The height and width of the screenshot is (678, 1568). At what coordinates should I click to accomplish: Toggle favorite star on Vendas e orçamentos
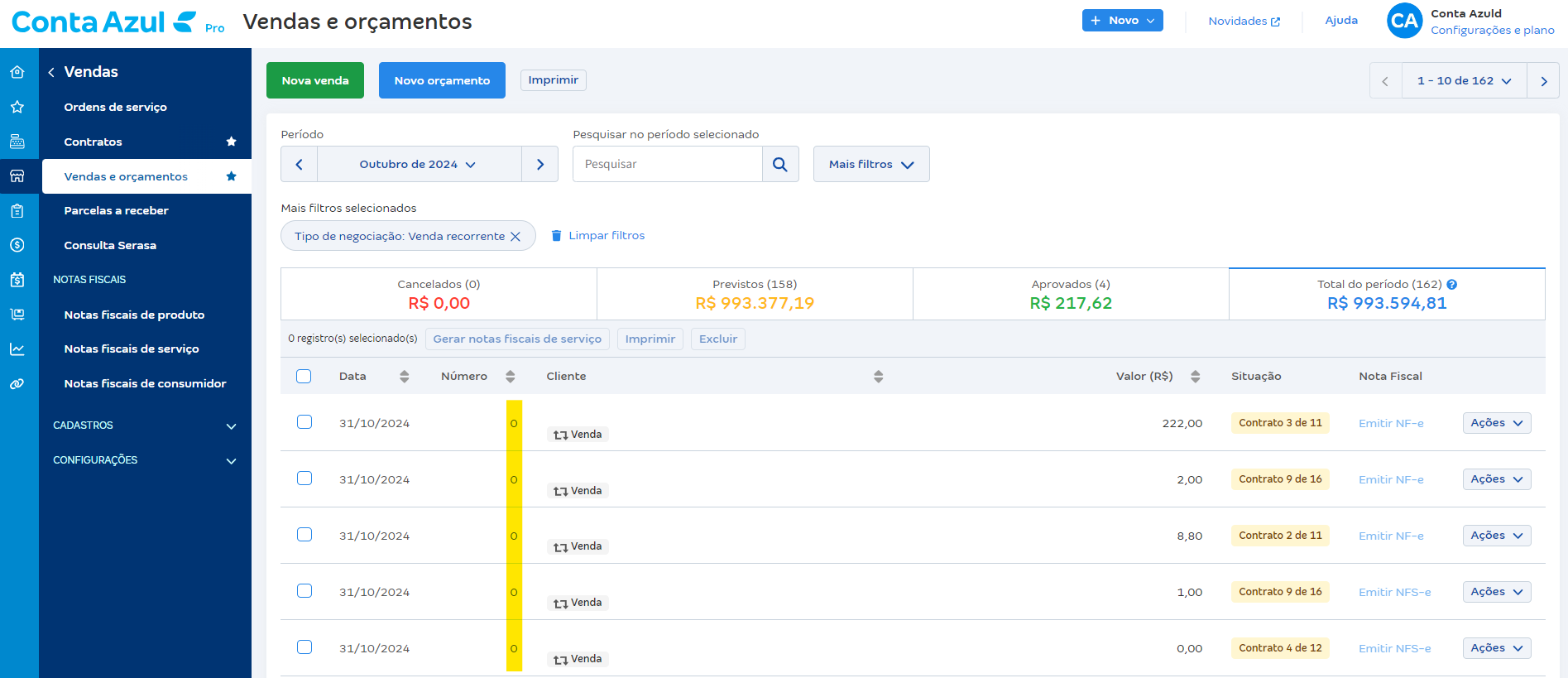(232, 176)
